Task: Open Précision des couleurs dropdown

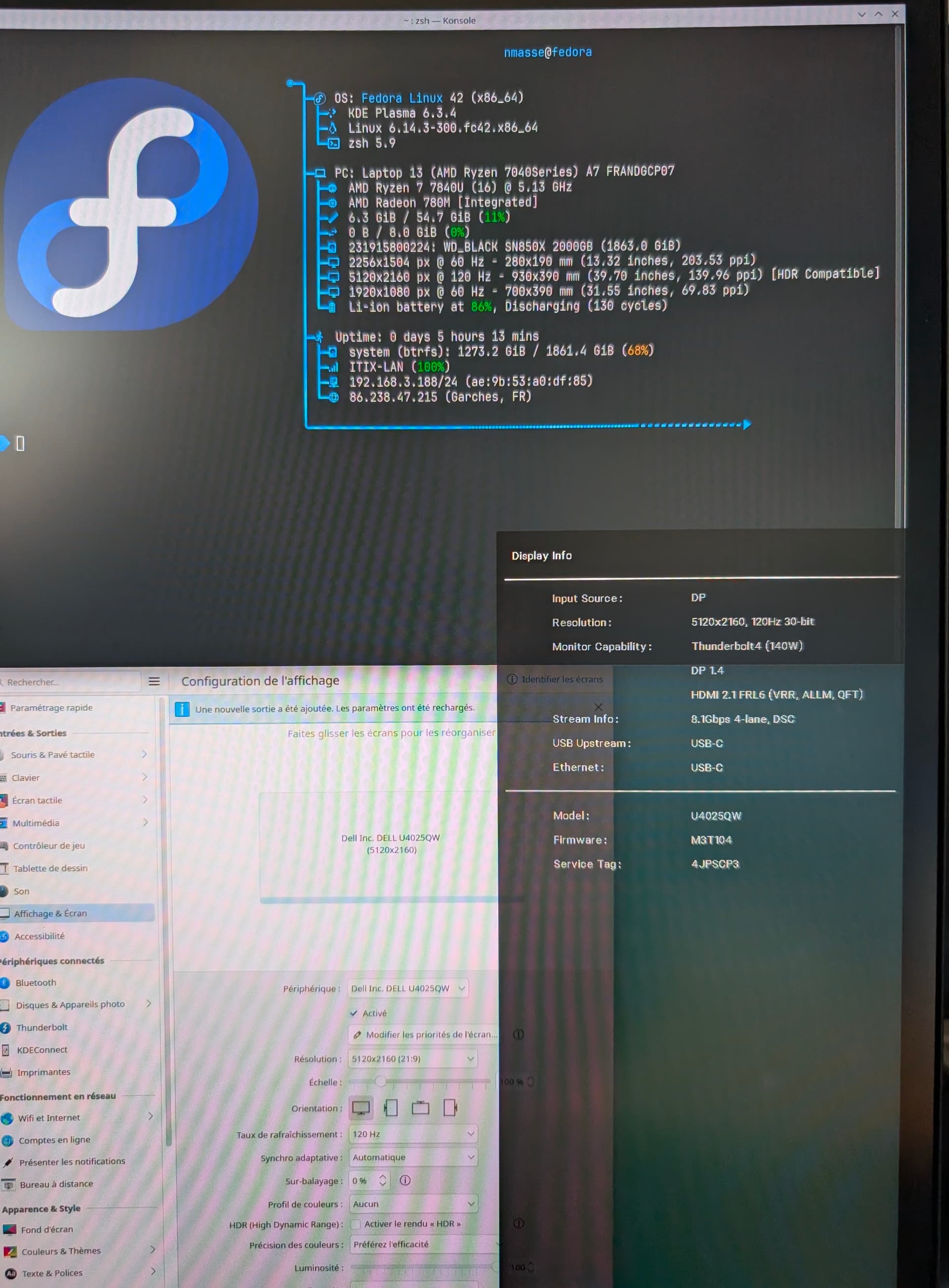Action: pyautogui.click(x=425, y=1244)
